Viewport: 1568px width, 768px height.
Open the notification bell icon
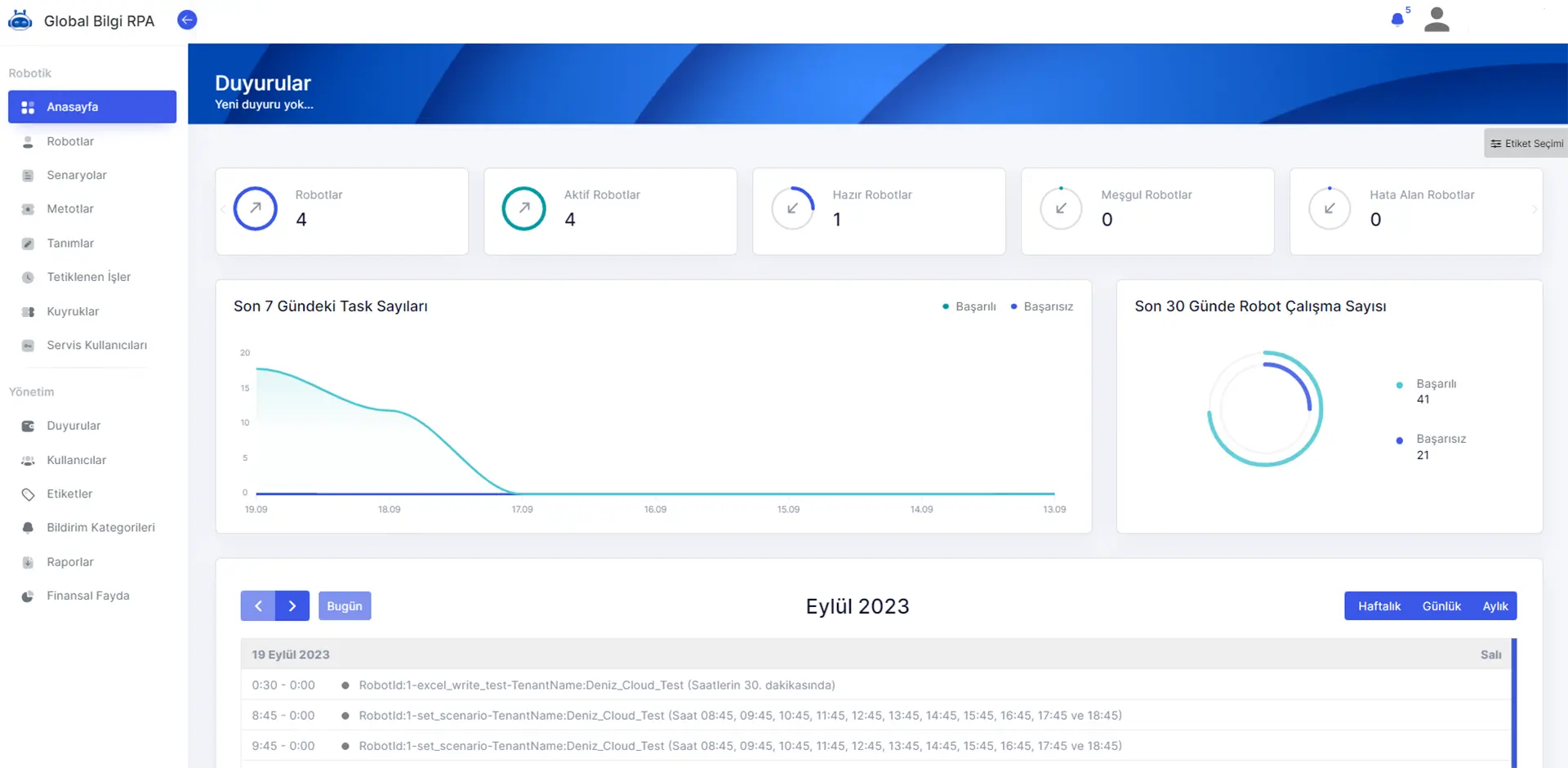click(1397, 20)
